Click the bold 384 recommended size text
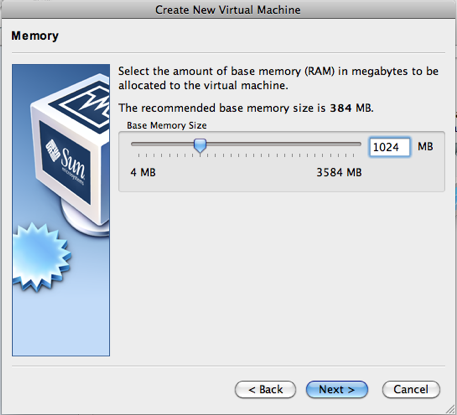The image size is (457, 415). point(341,108)
